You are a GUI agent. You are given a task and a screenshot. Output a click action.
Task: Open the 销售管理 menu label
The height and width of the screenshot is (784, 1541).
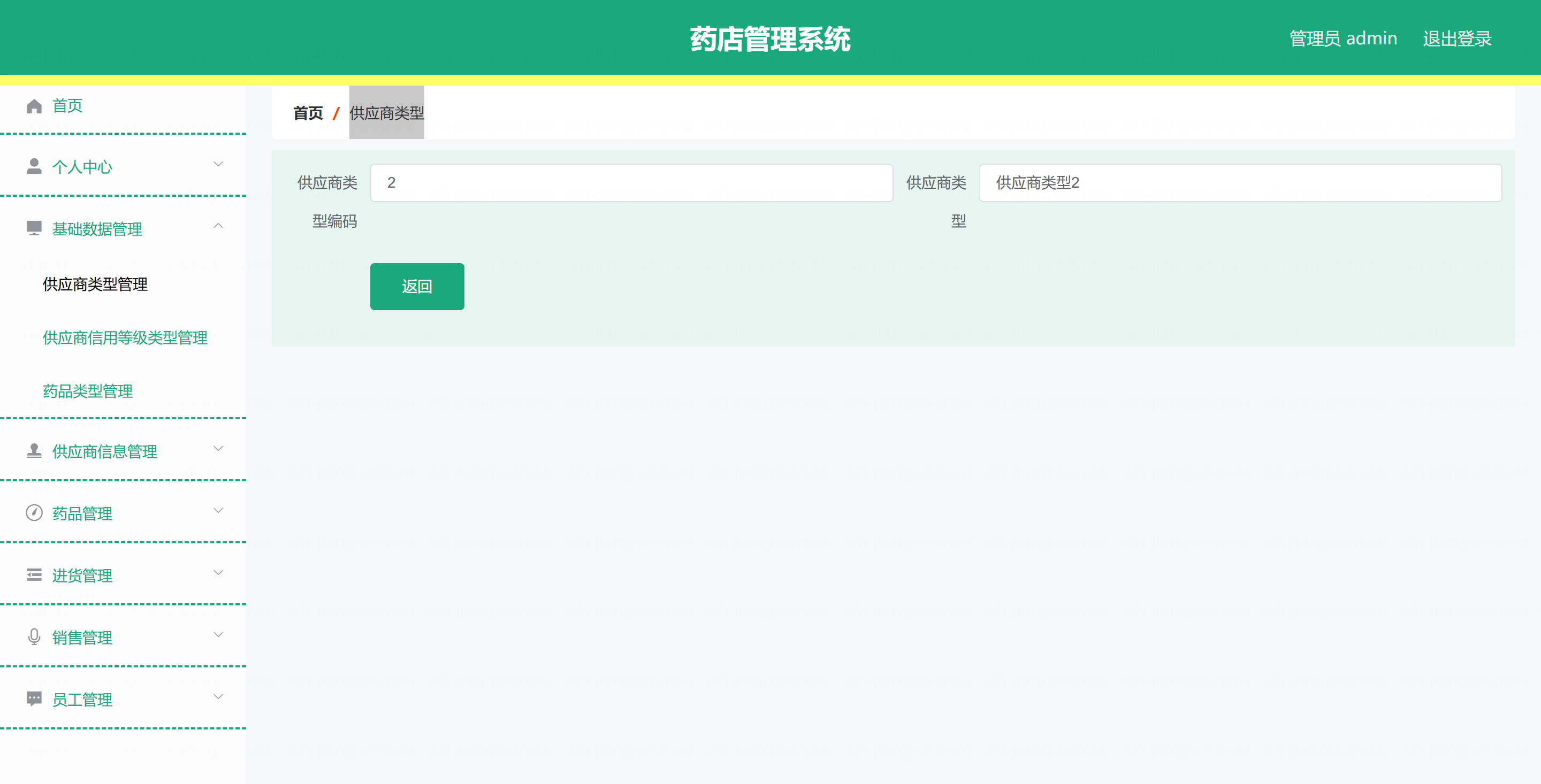(82, 637)
